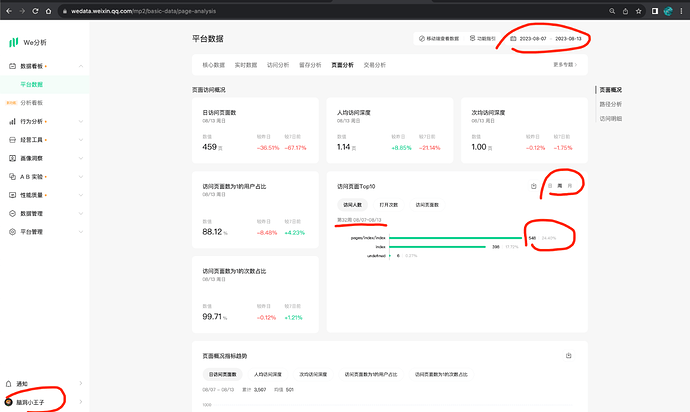Expand the 画像洞察 sidebar section

[x=81, y=158]
